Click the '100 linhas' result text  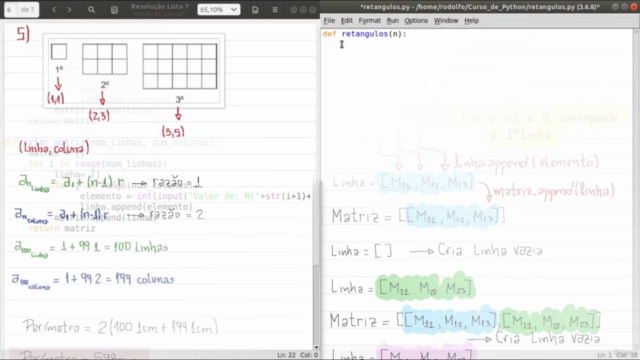[x=141, y=247]
